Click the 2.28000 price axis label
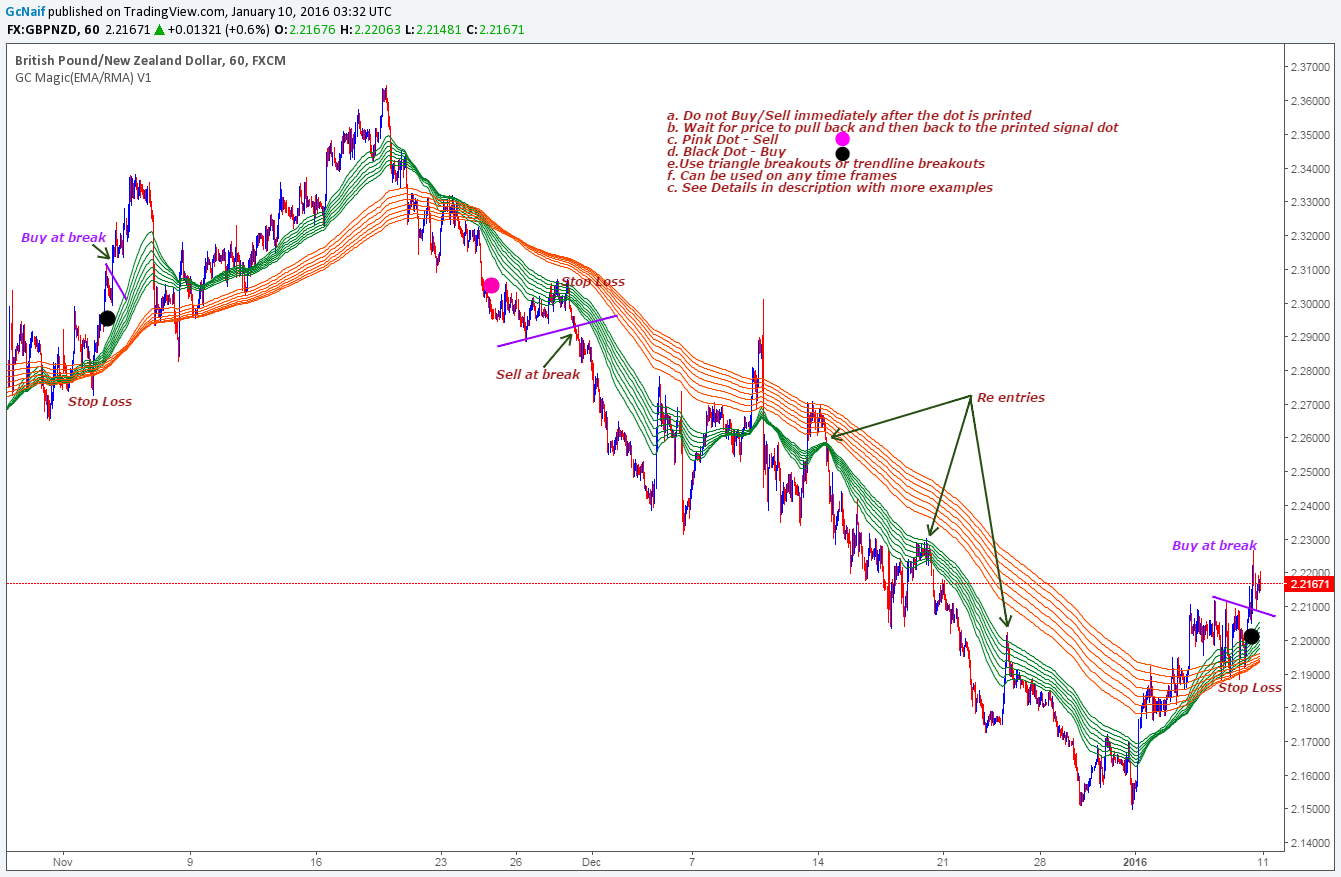 click(x=1308, y=371)
